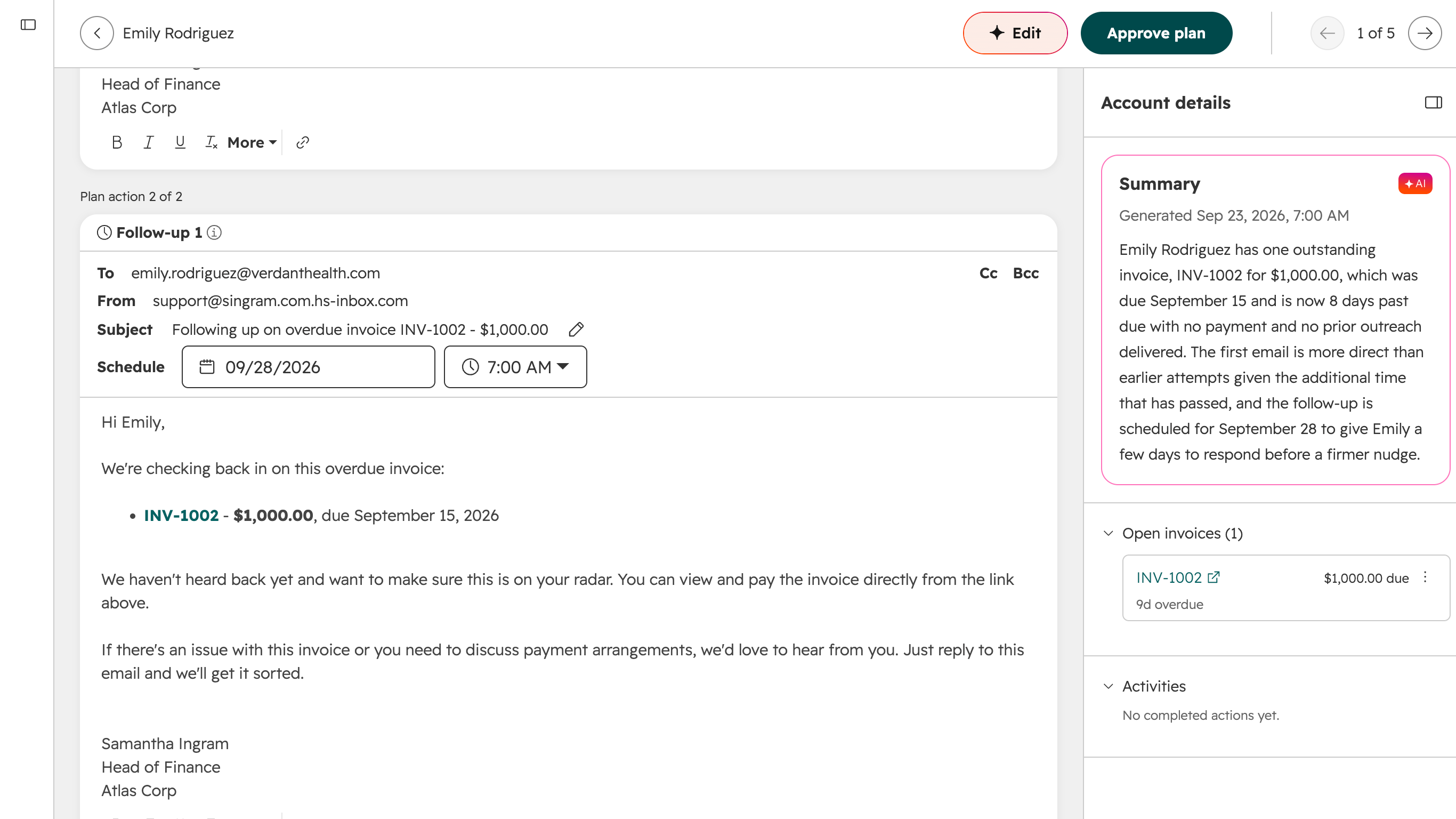The height and width of the screenshot is (819, 1456).
Task: Click 'No completed actions yet.' text
Action: [x=1201, y=716]
